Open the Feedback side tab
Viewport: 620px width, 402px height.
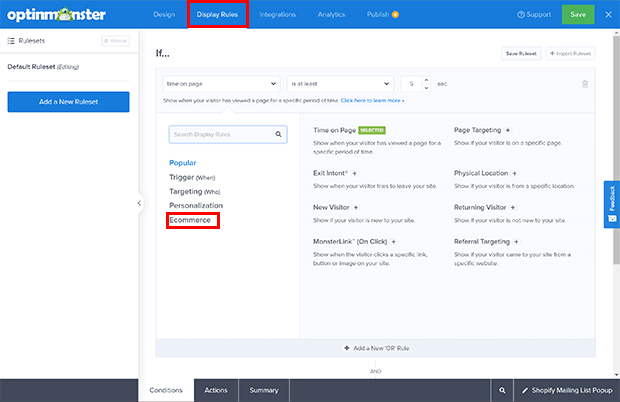pyautogui.click(x=612, y=204)
